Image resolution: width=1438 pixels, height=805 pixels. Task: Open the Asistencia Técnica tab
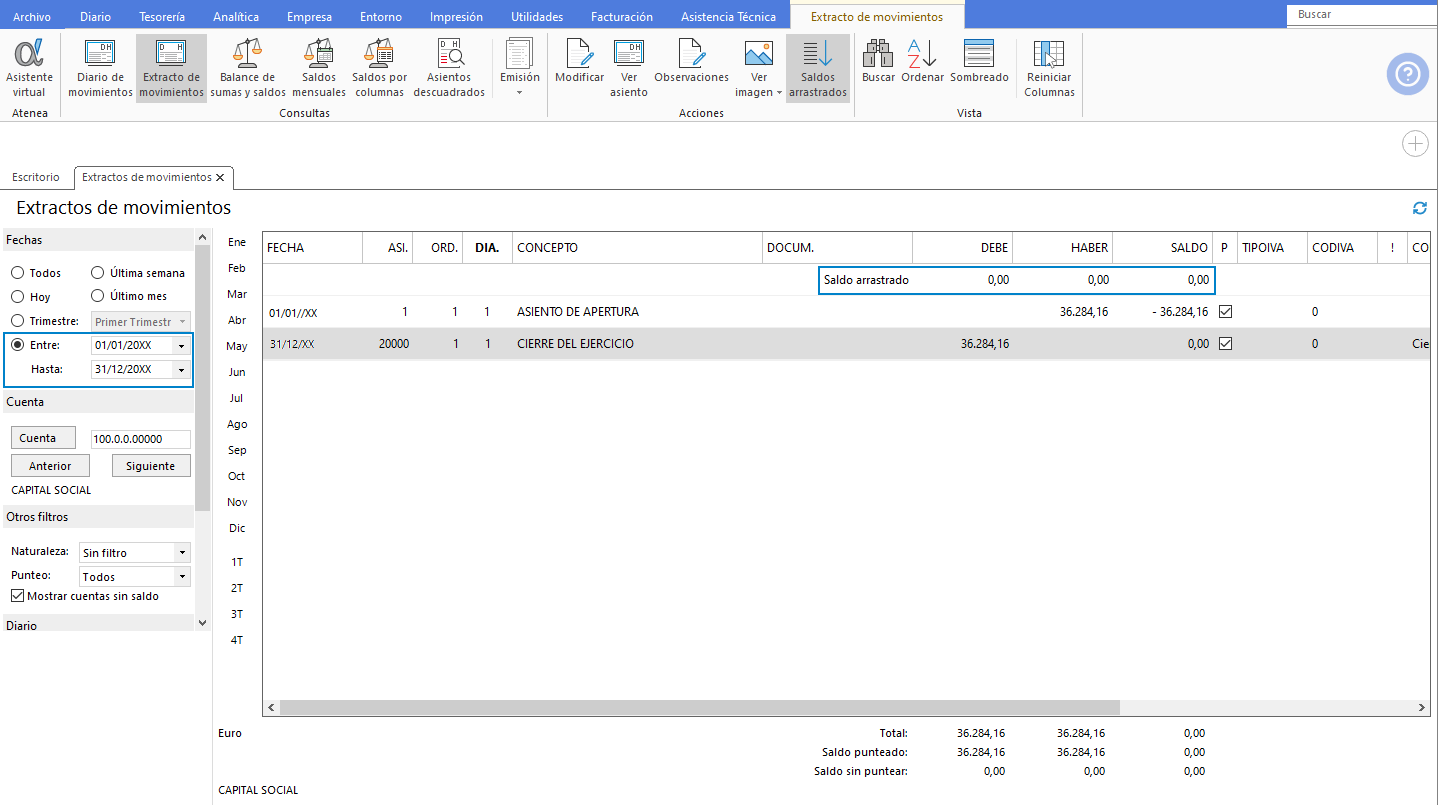point(728,17)
